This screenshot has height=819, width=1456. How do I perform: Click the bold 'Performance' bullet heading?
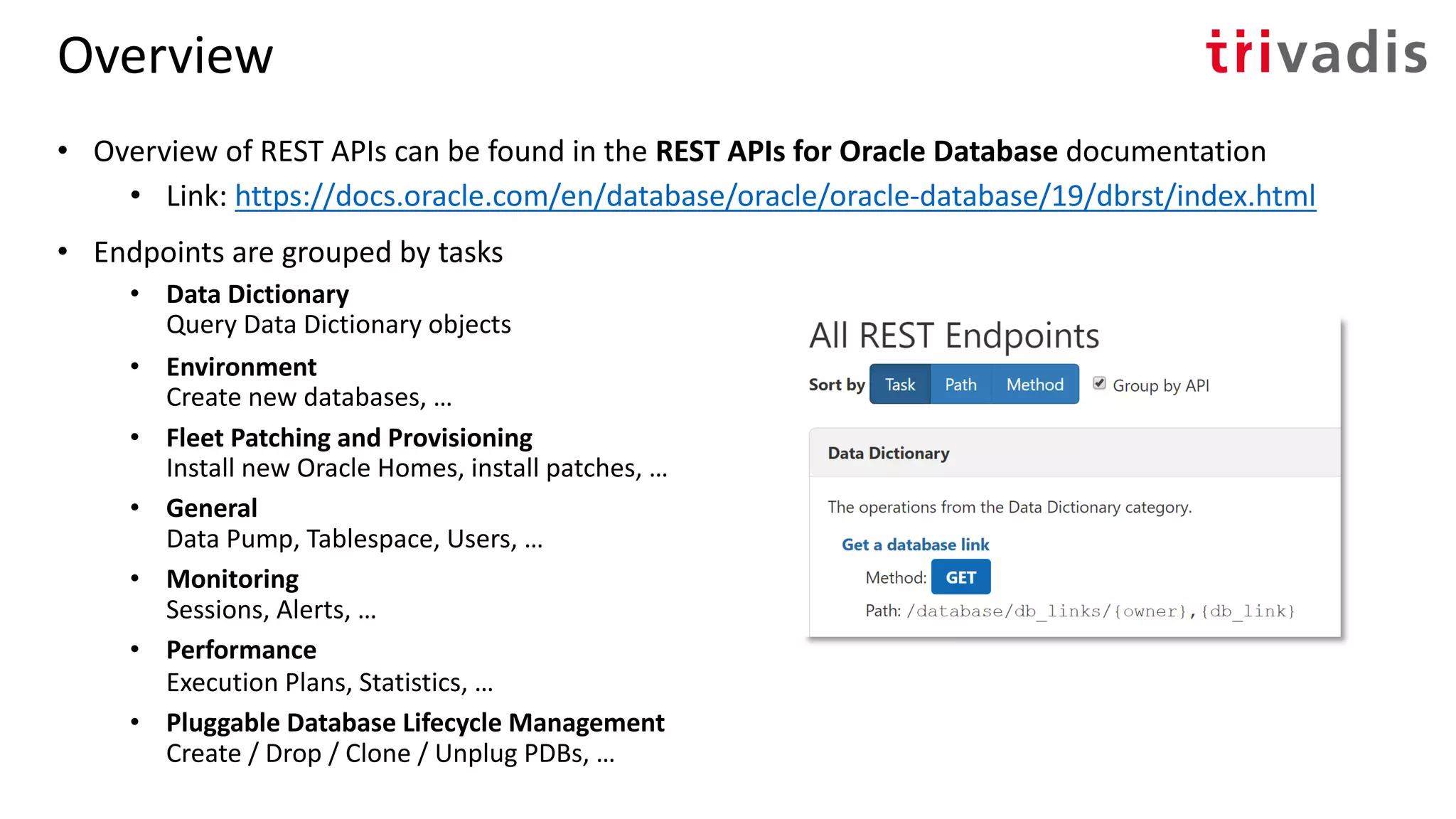click(241, 650)
